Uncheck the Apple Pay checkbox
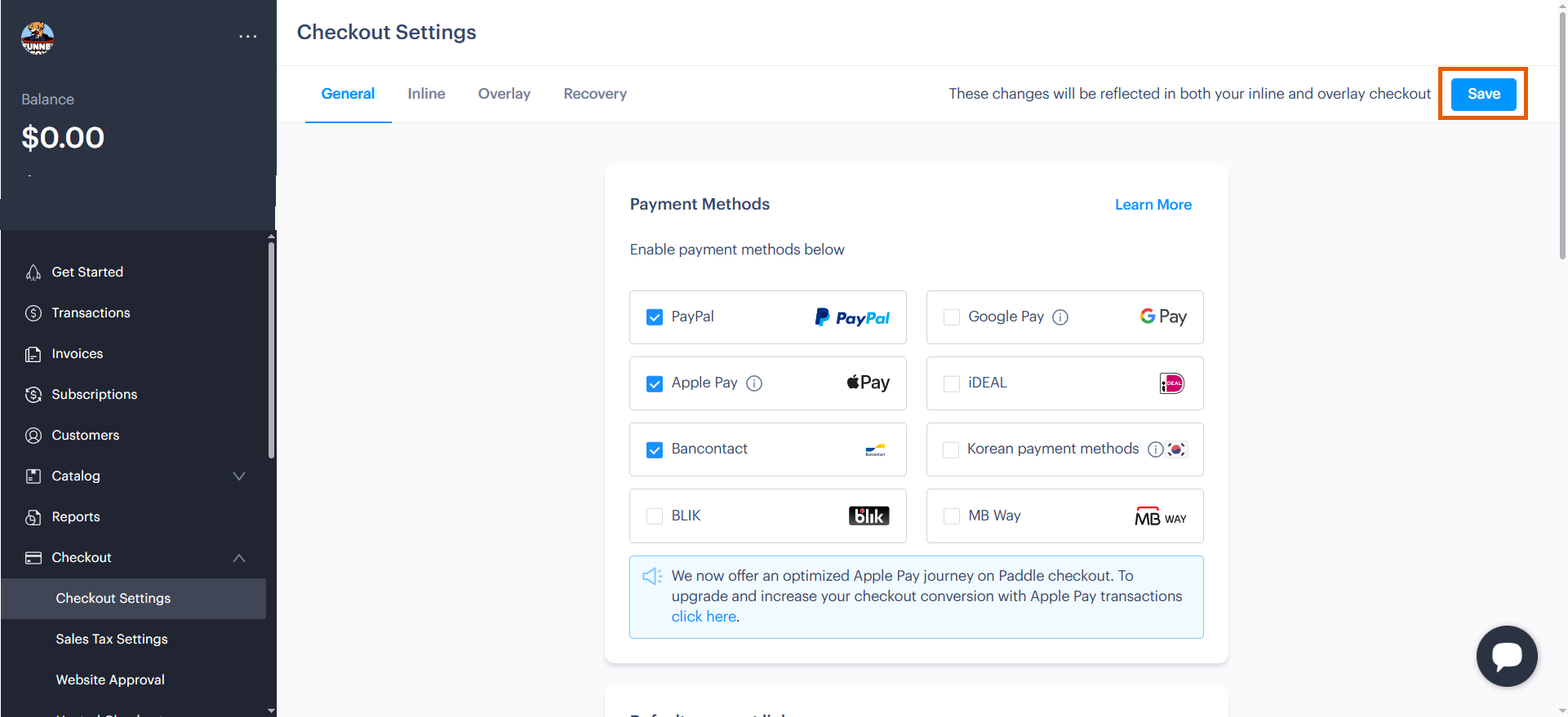 655,383
